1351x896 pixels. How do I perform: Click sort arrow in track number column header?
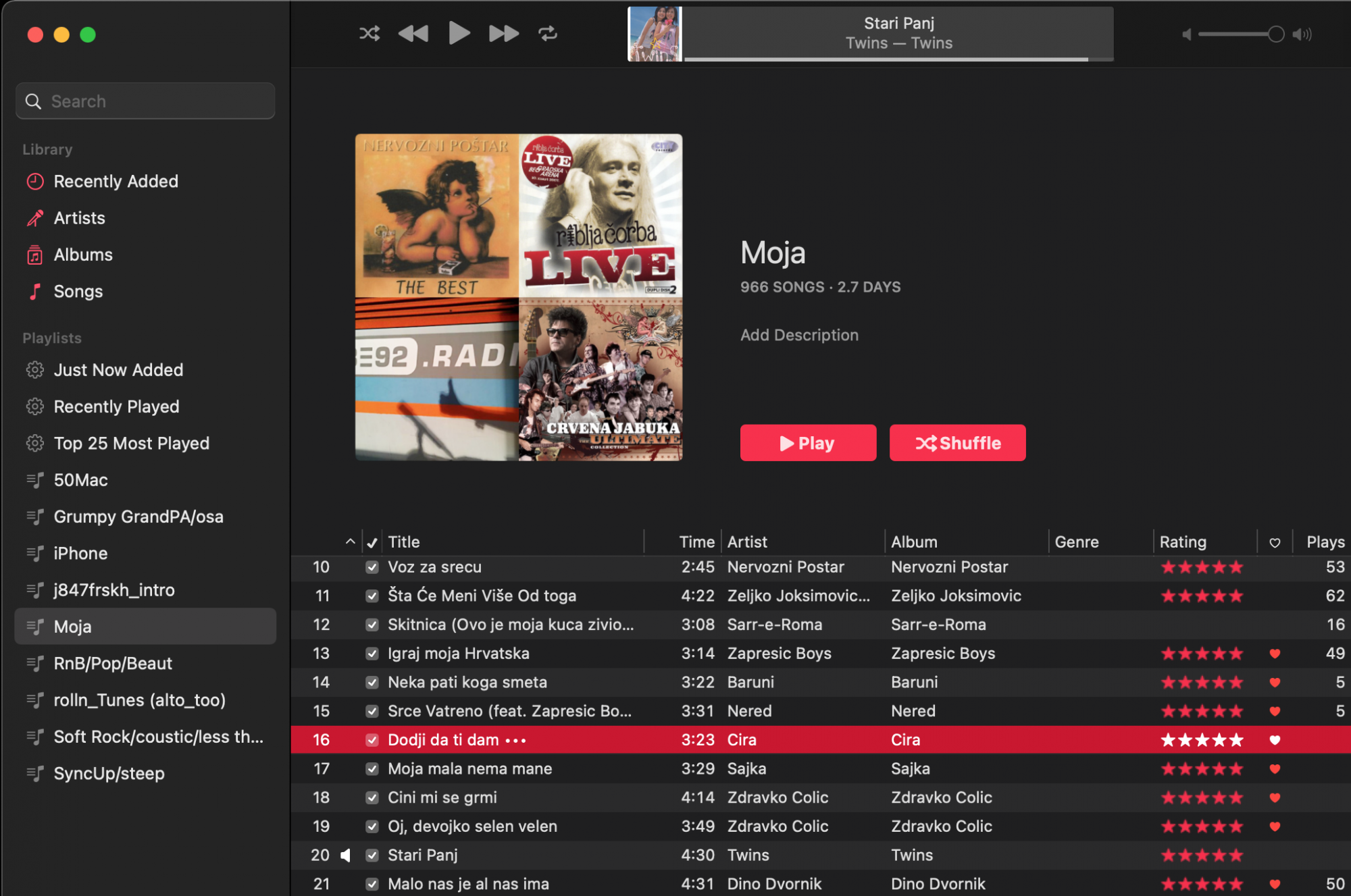pos(350,542)
